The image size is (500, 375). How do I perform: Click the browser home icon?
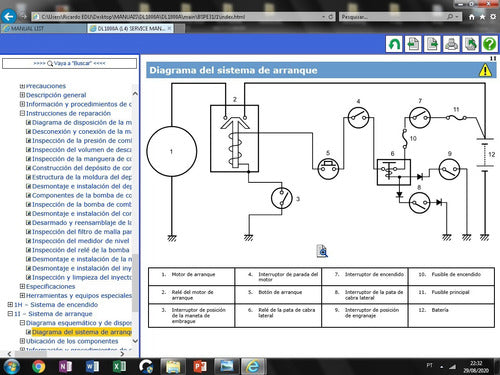[x=471, y=17]
